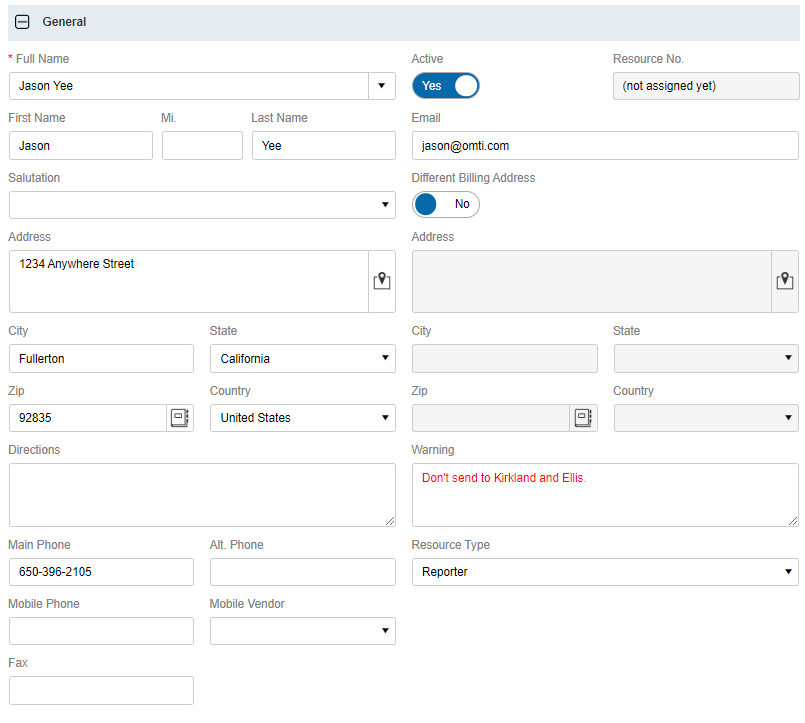The width and height of the screenshot is (805, 723).
Task: Click the City field containing Fullerton
Action: click(101, 359)
